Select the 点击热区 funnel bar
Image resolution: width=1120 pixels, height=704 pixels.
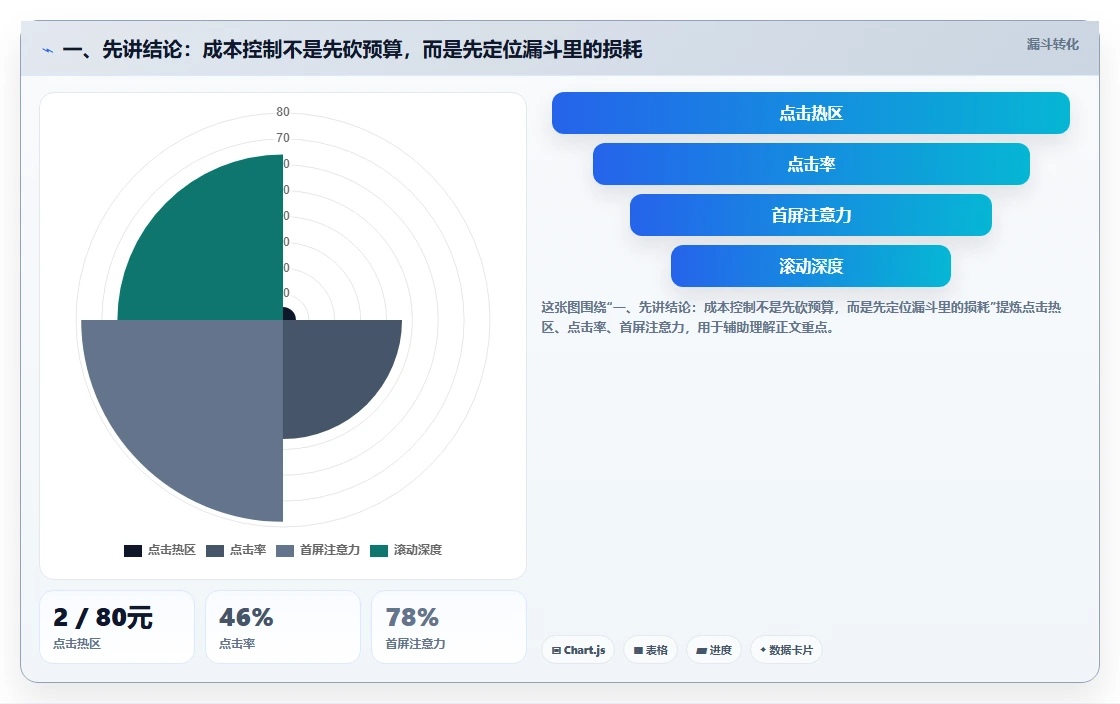click(x=811, y=113)
